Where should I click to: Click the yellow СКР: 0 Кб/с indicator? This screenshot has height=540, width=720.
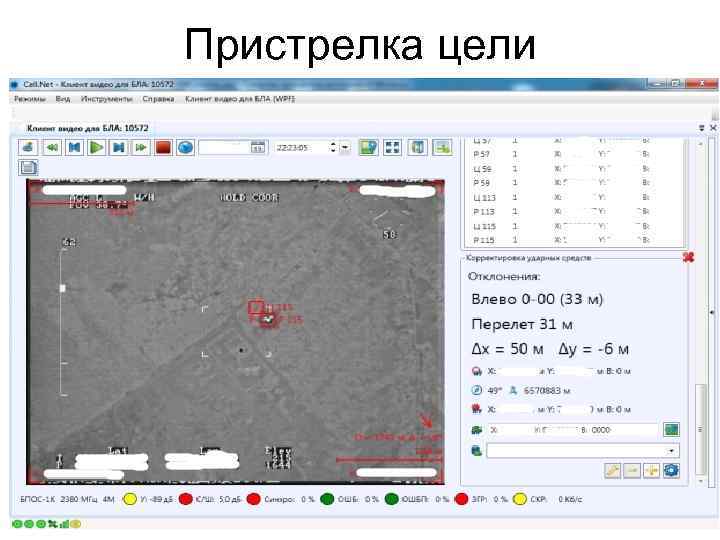tap(519, 499)
